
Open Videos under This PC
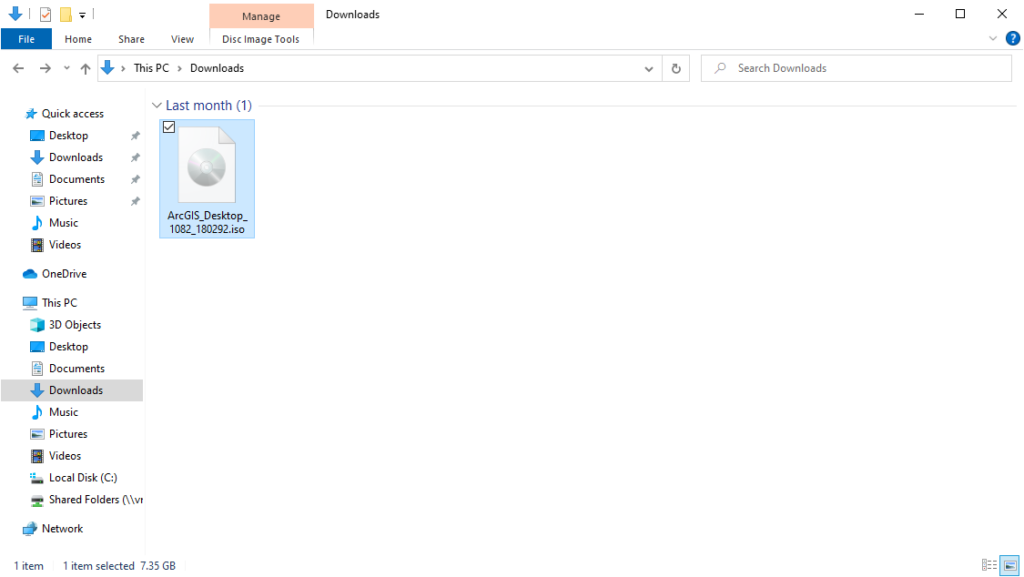coord(65,456)
